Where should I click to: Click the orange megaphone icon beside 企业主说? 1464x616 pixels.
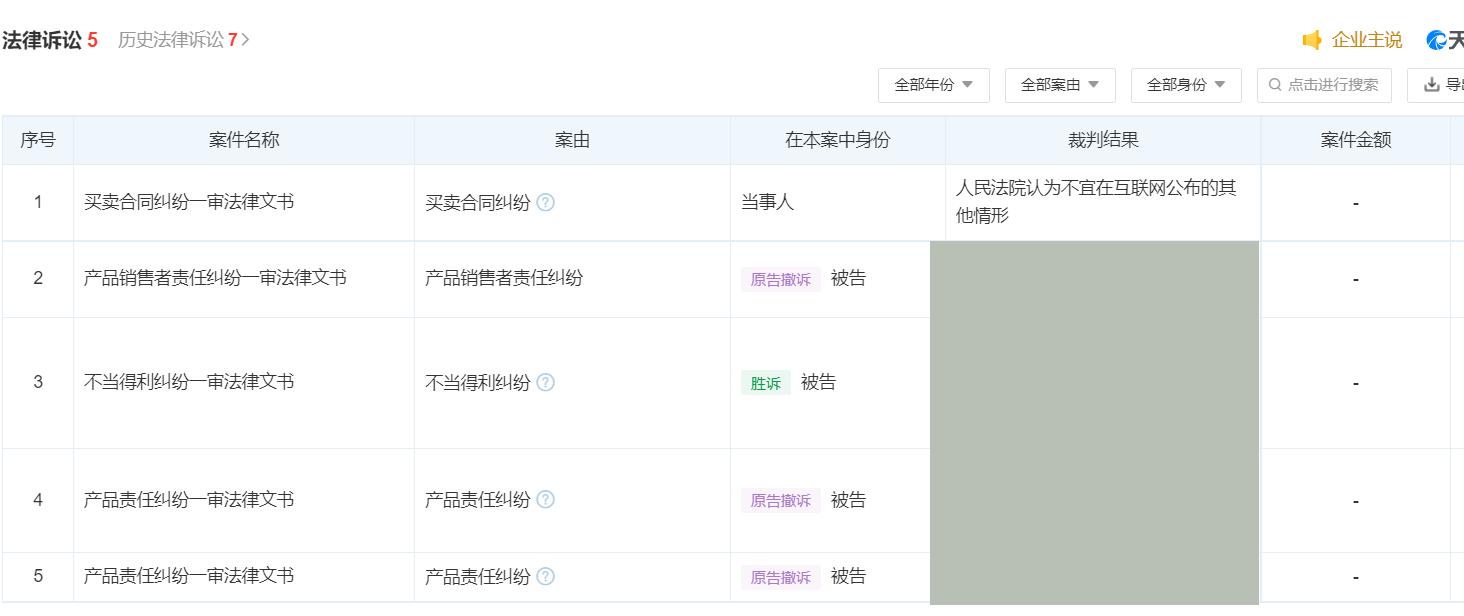pyautogui.click(x=1312, y=39)
